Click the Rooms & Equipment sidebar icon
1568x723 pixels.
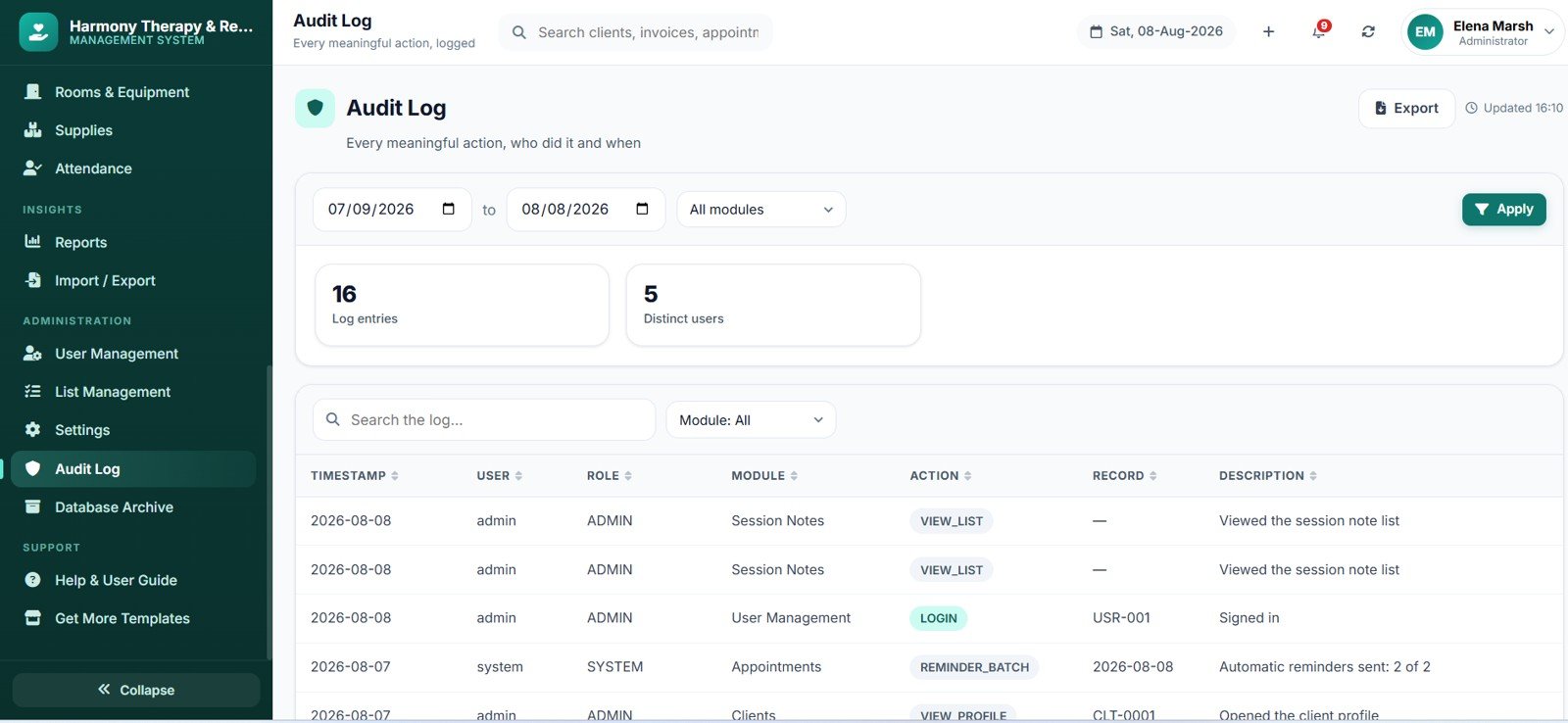coord(32,91)
